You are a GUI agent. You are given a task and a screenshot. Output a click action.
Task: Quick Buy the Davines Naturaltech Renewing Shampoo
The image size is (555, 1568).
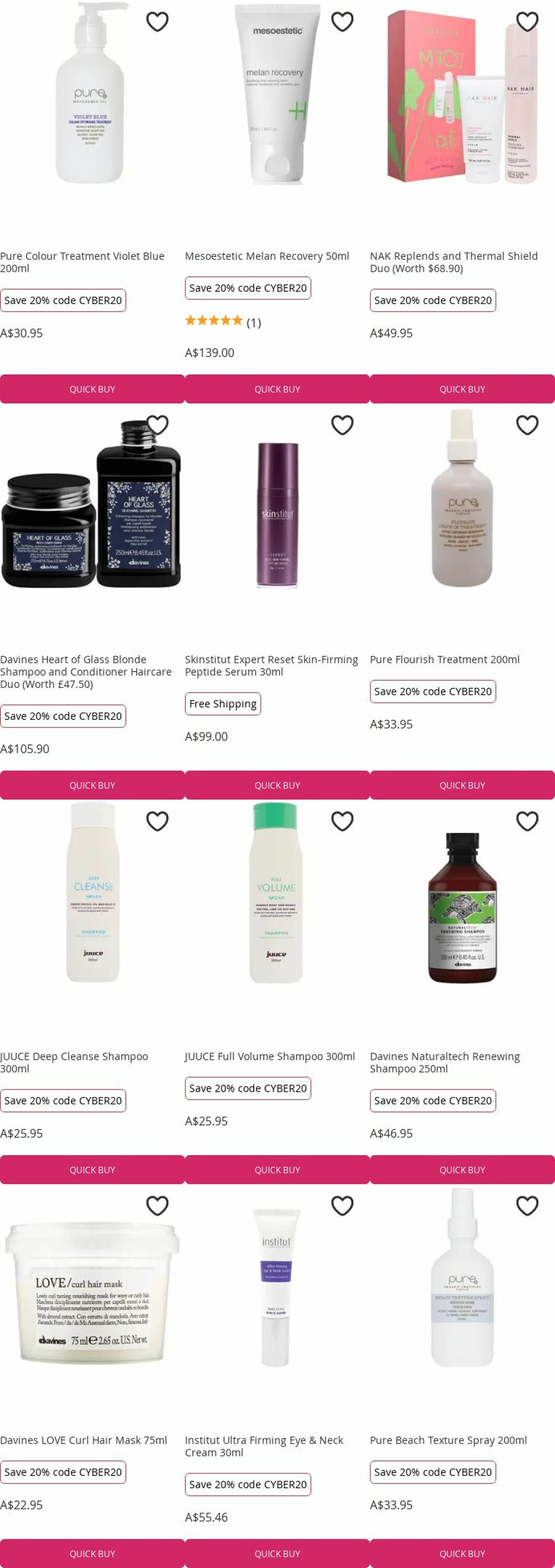point(462,1170)
